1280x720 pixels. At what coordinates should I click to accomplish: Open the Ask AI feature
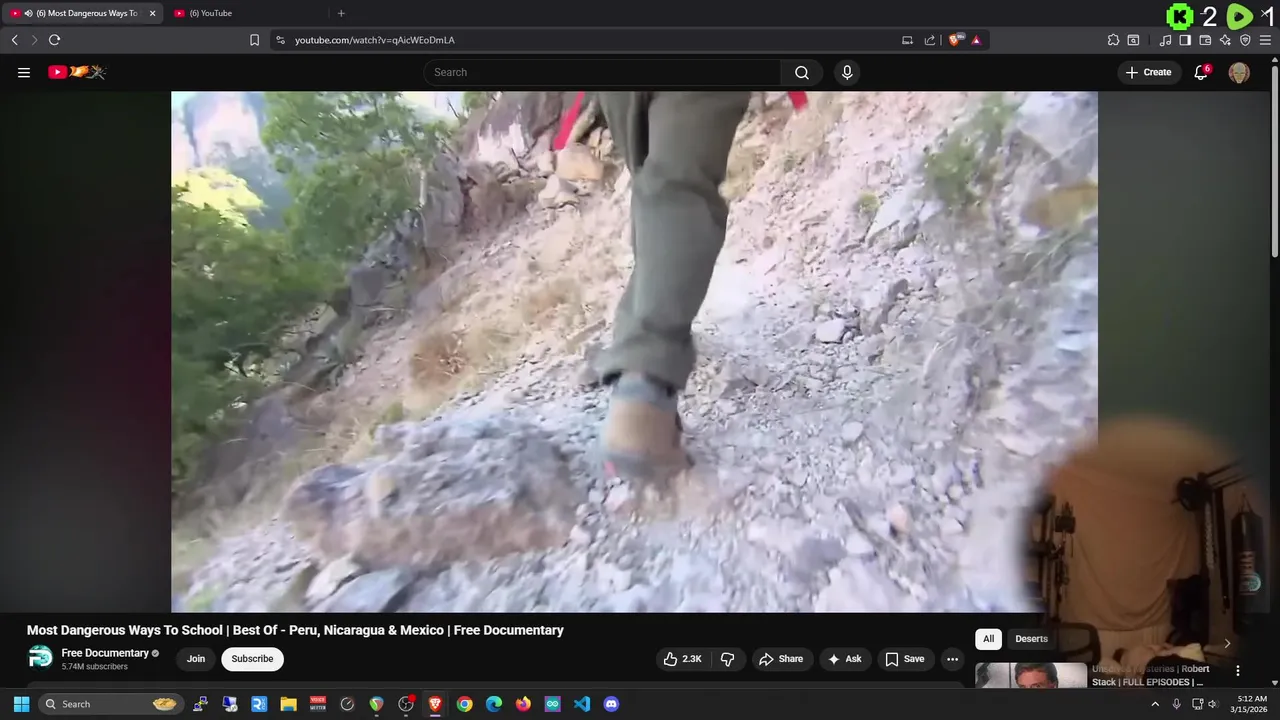[845, 659]
